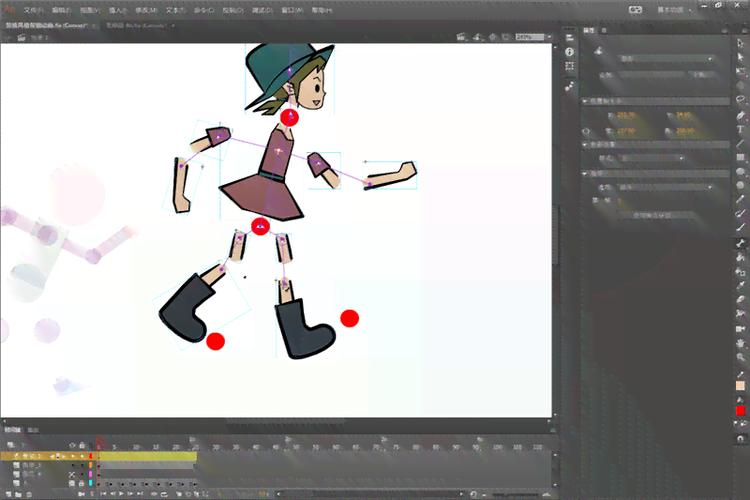Select the Subselection tool

point(740,57)
